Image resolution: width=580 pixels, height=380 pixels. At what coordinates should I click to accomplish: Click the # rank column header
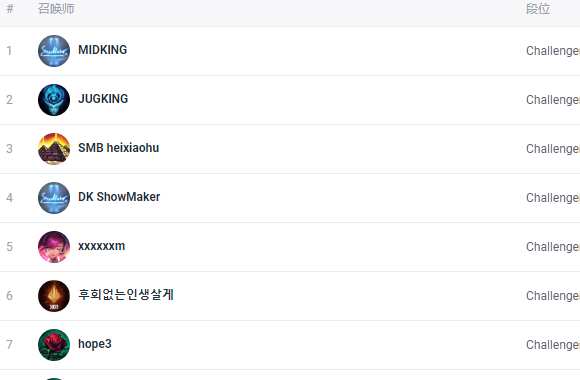pos(10,9)
